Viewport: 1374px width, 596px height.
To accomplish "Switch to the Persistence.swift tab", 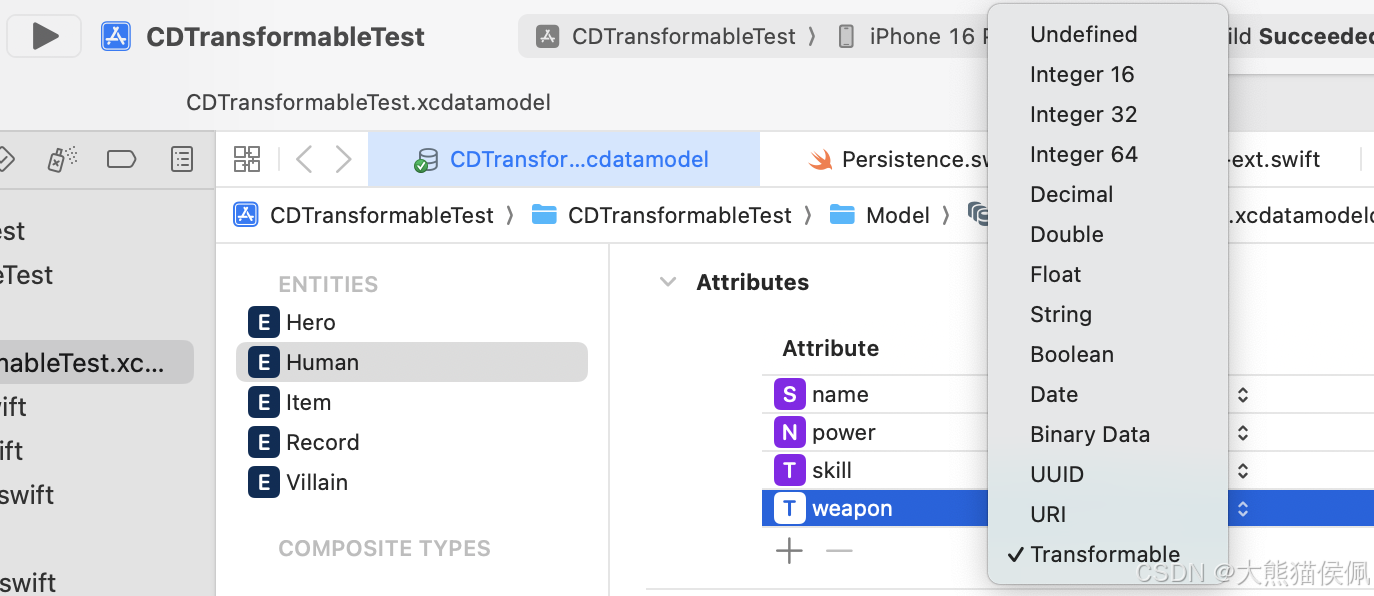I will (x=900, y=159).
